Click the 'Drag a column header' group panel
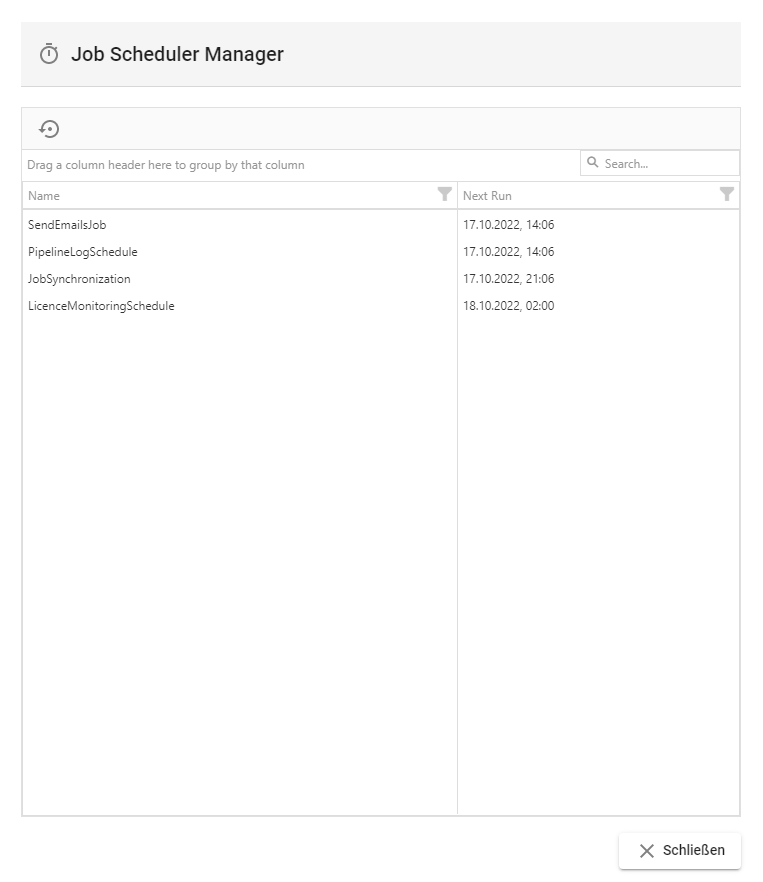The image size is (763, 882). pos(166,165)
